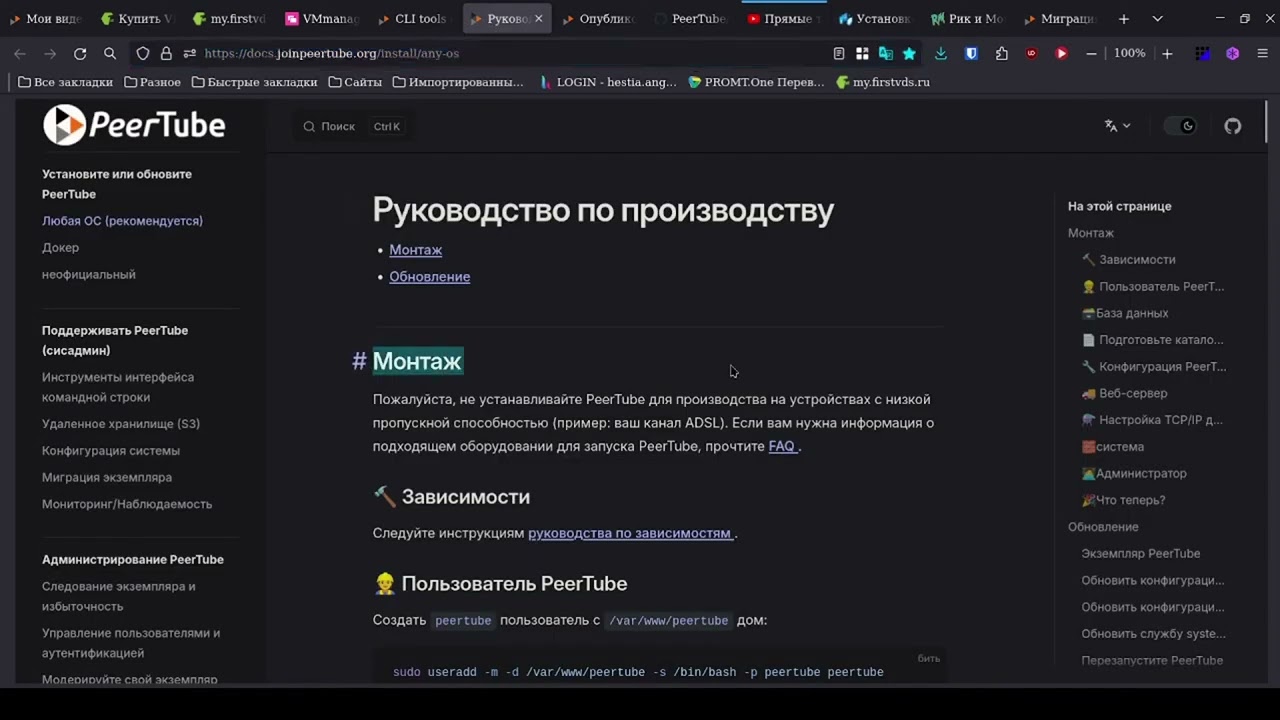This screenshot has height=720, width=1280.
Task: Click the padlock site security icon
Action: click(x=166, y=53)
